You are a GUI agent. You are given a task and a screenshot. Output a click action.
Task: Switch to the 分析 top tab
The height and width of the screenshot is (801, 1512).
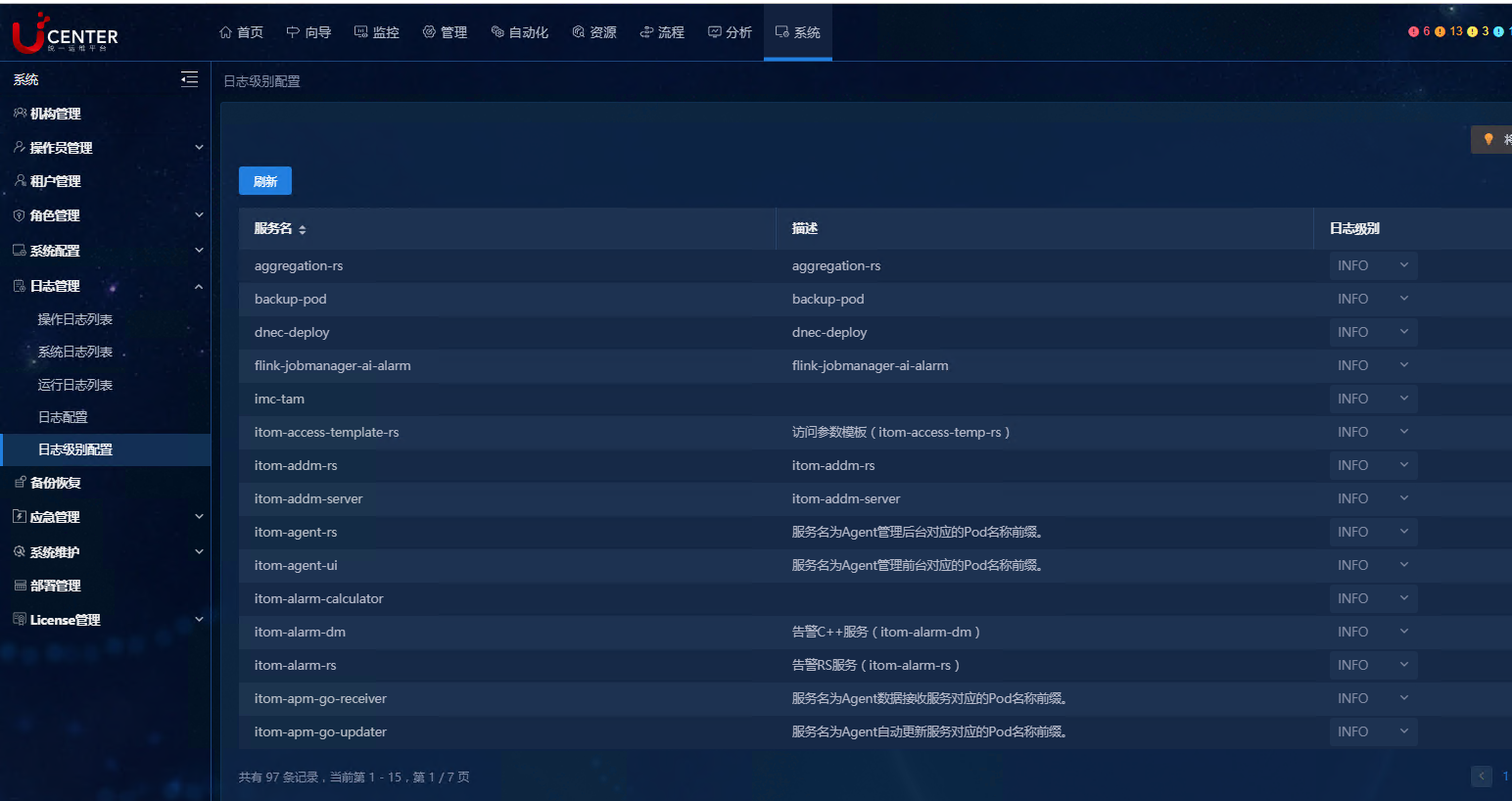click(x=731, y=32)
